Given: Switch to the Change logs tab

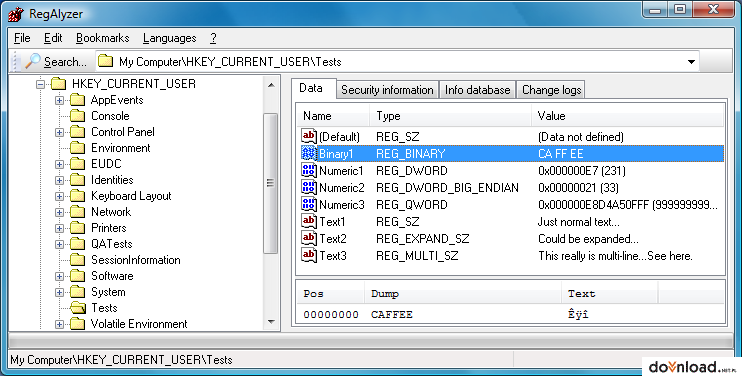Looking at the screenshot, I should click(551, 90).
